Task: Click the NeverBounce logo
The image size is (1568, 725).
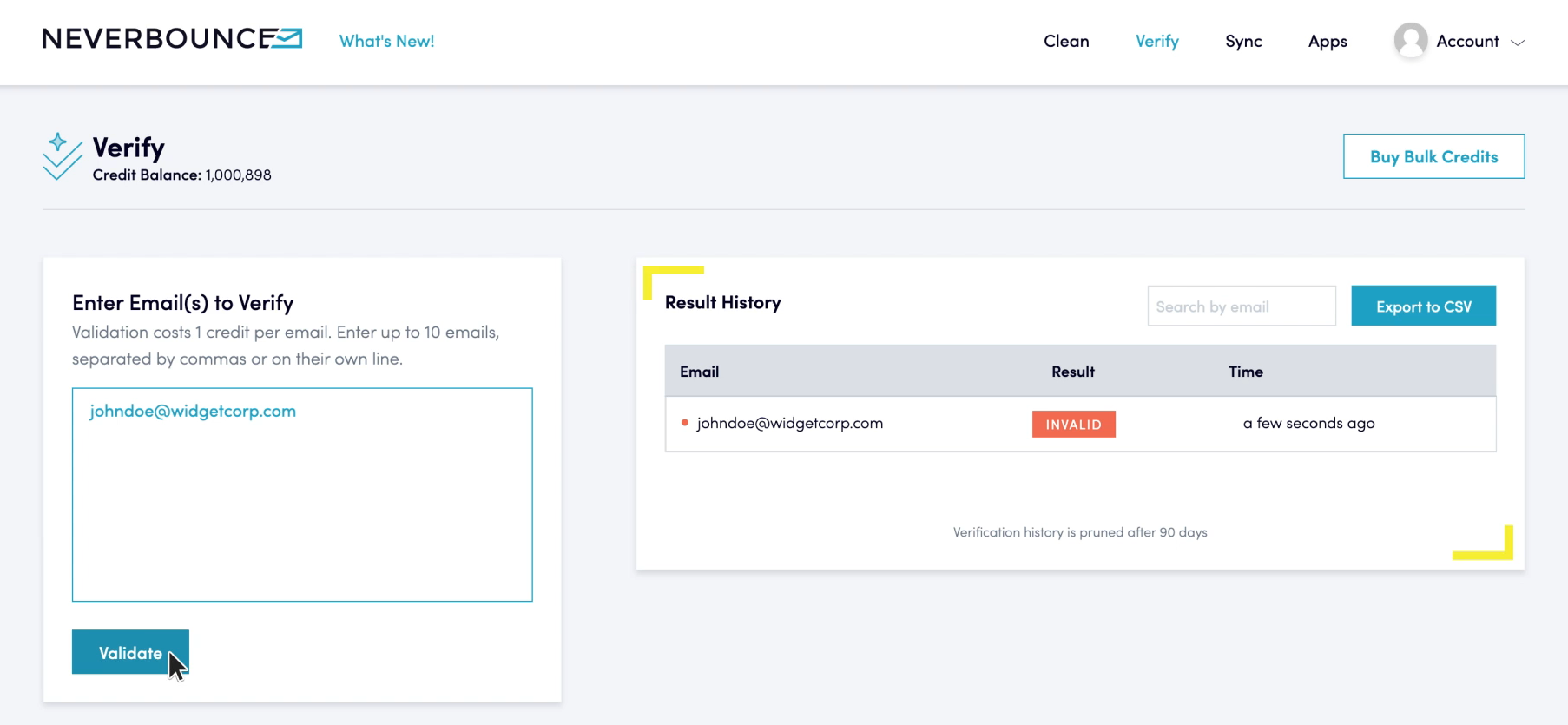Action: point(172,39)
